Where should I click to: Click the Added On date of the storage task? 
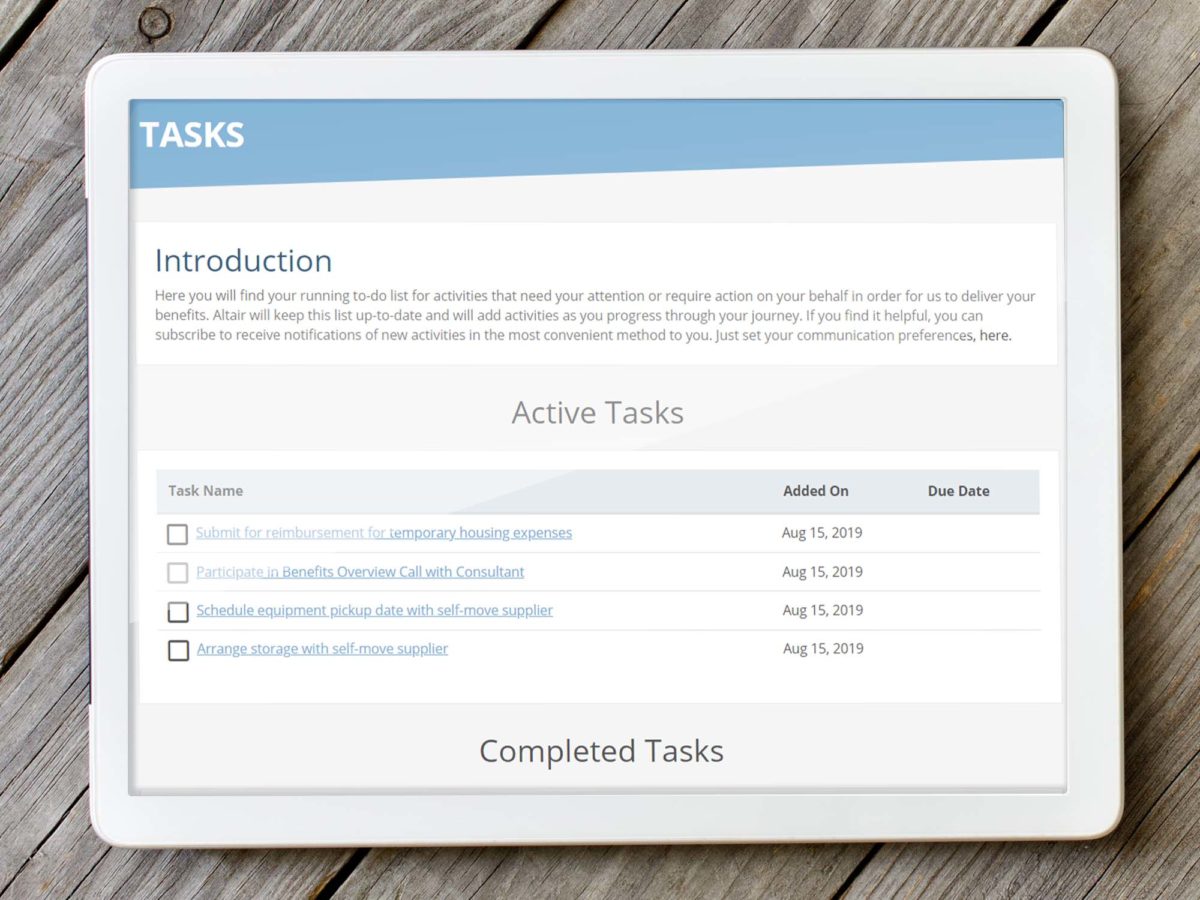click(821, 648)
